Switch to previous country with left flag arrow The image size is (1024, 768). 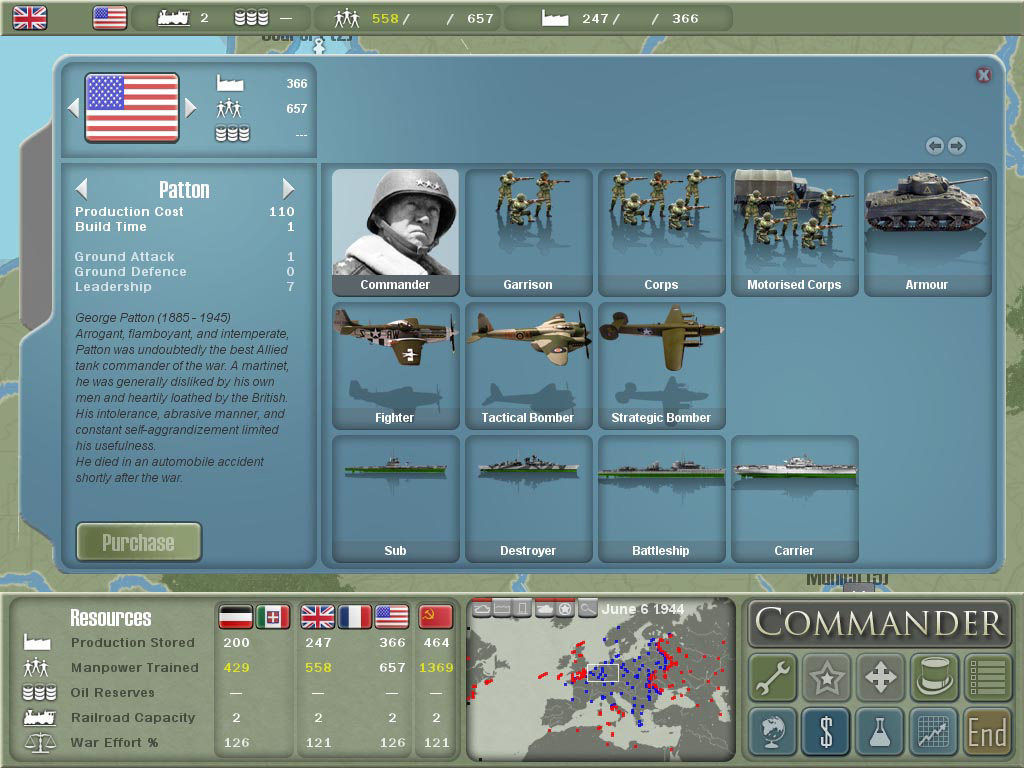click(73, 108)
